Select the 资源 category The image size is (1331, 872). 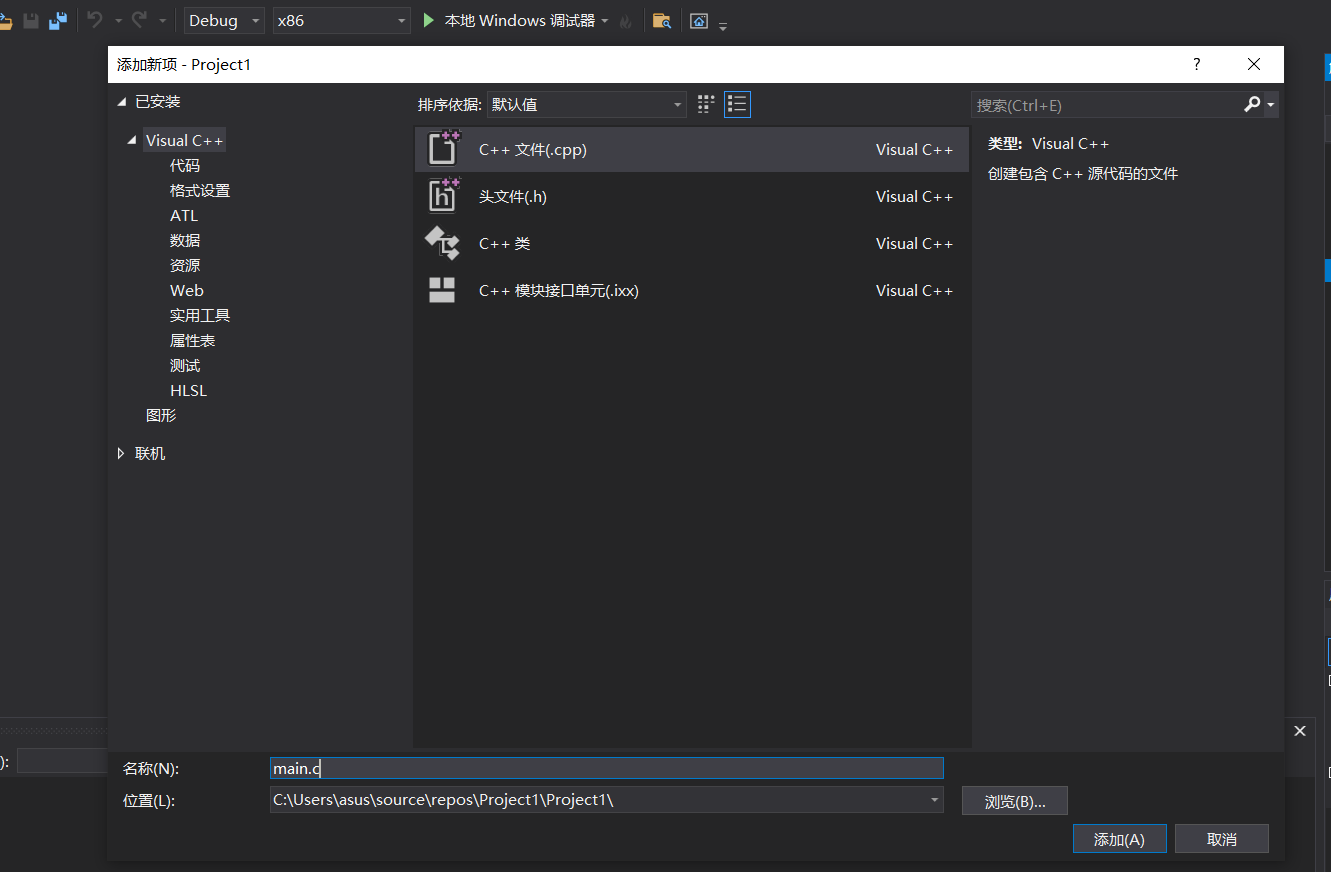tap(185, 266)
